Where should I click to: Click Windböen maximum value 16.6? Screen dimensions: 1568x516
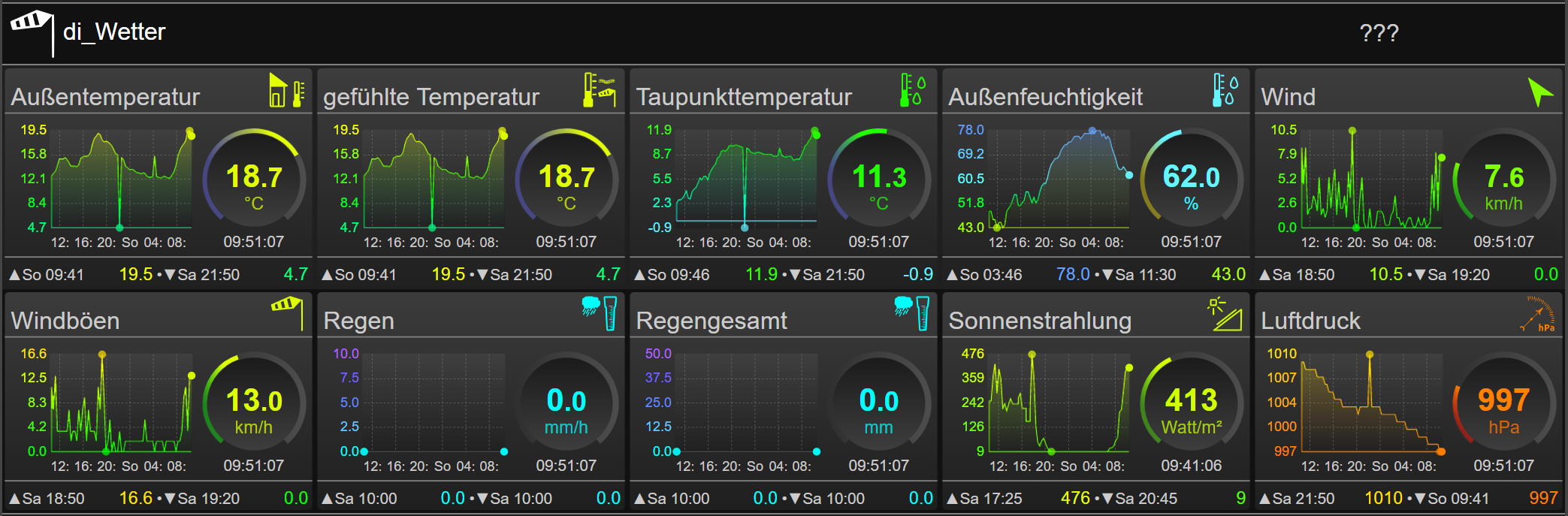pyautogui.click(x=136, y=498)
